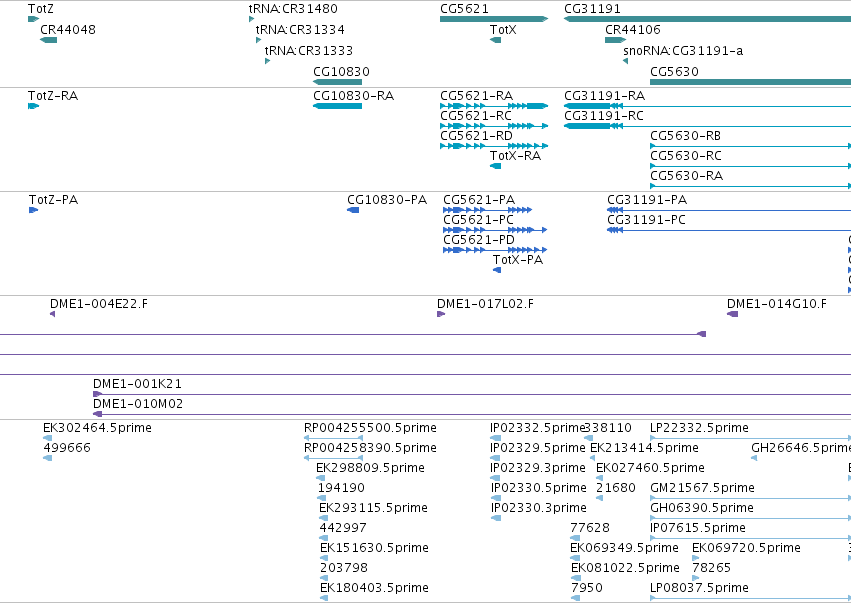Open the LP08037.5prime EST label
Viewport: 851px width, 603px height.
[700, 588]
